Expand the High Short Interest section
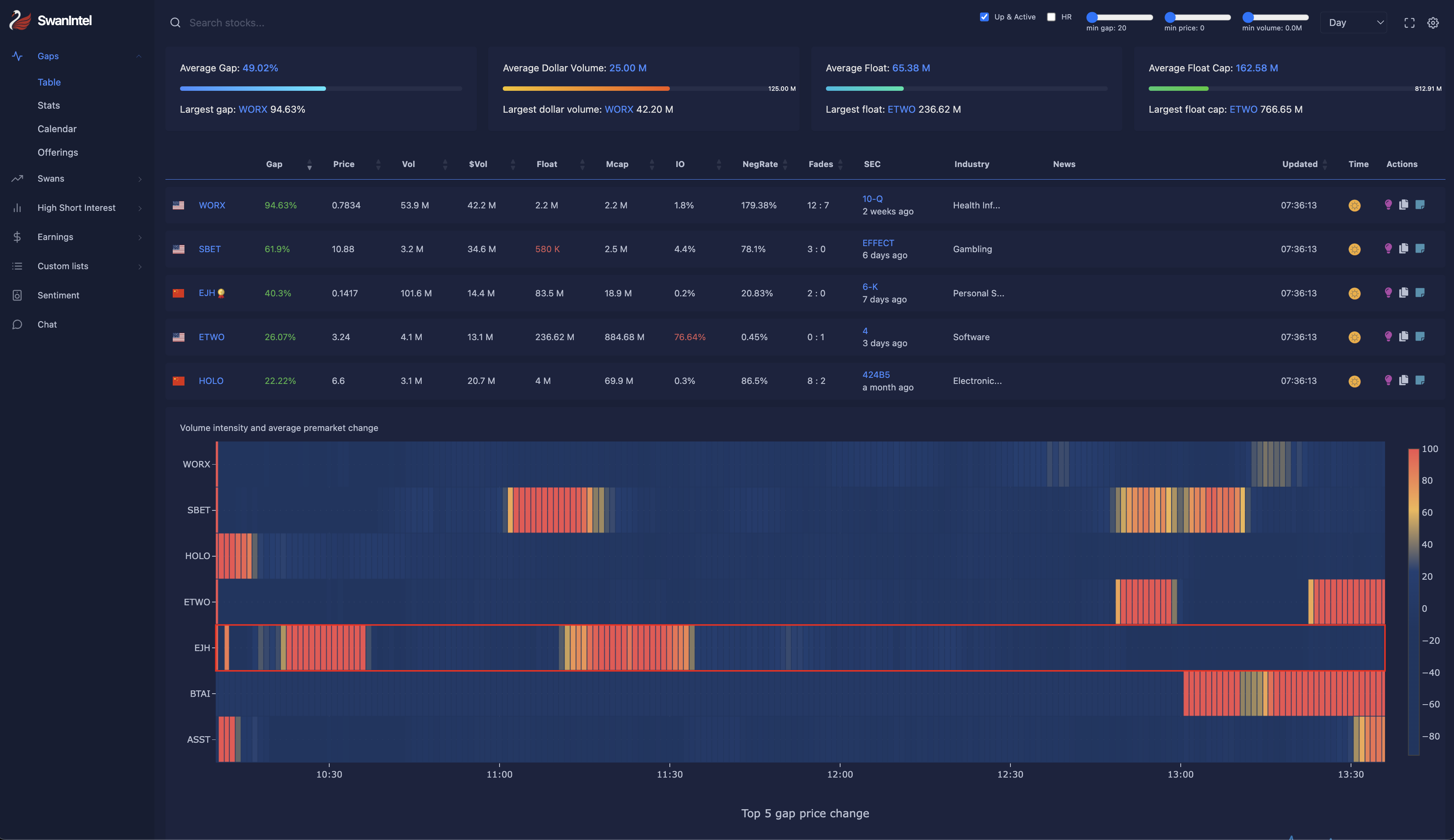The width and height of the screenshot is (1454, 840). (x=139, y=208)
